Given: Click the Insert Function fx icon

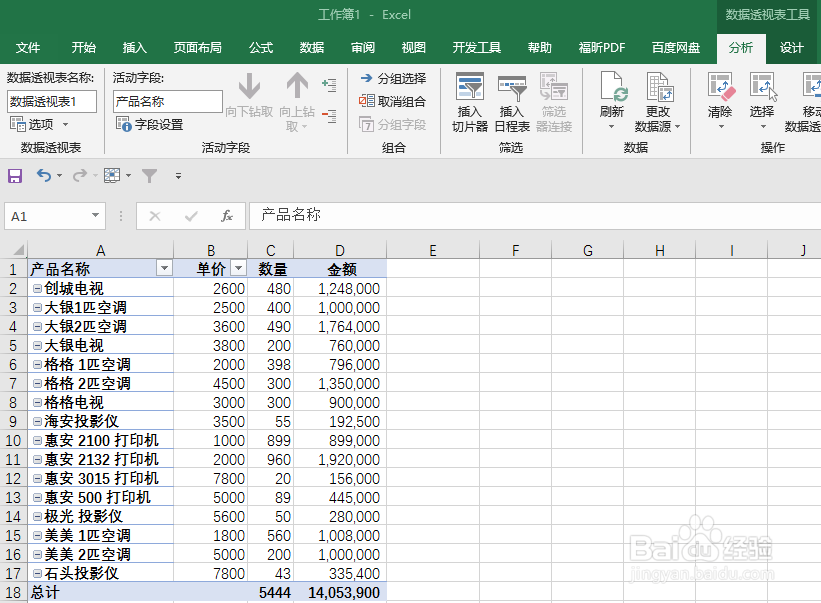Looking at the screenshot, I should (x=226, y=216).
